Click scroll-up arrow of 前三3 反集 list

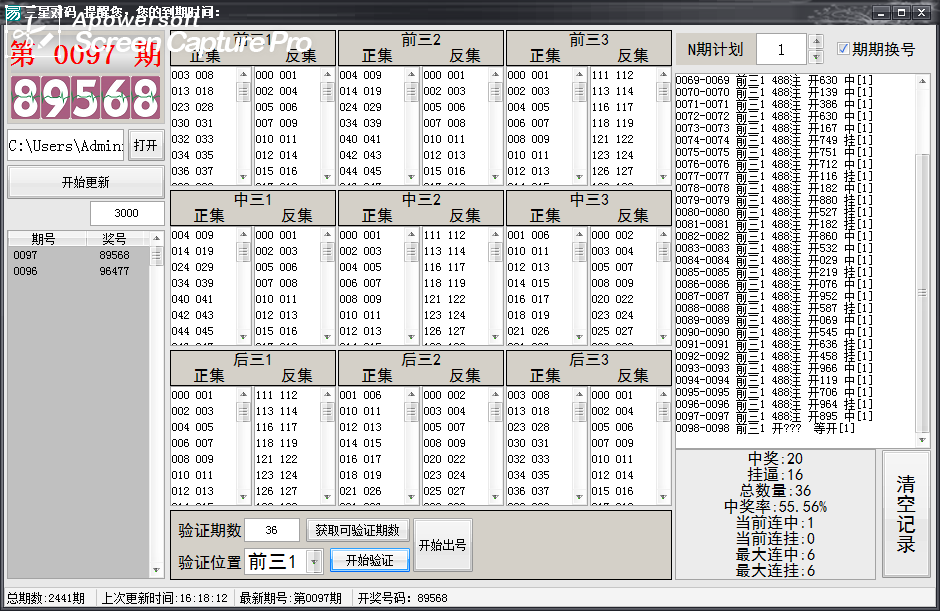coord(663,74)
